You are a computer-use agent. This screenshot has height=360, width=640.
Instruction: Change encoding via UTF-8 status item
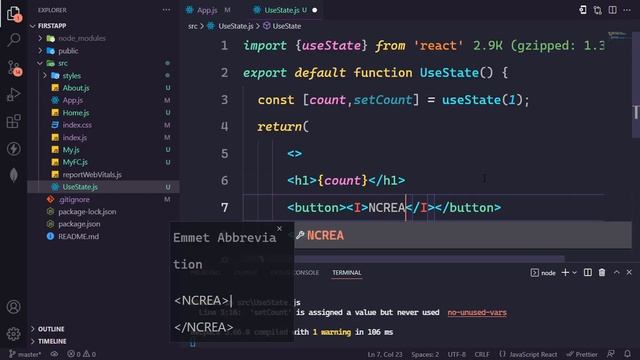tap(456, 354)
